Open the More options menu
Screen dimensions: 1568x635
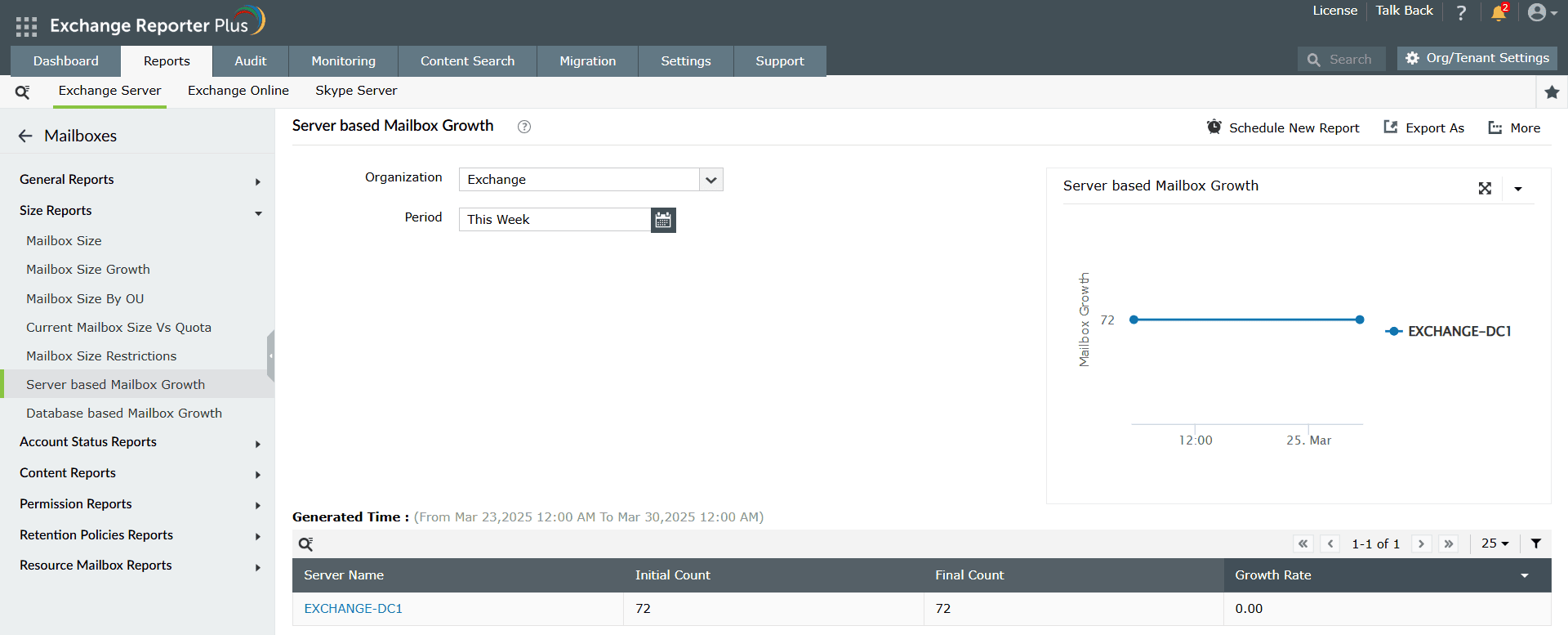click(x=1514, y=127)
